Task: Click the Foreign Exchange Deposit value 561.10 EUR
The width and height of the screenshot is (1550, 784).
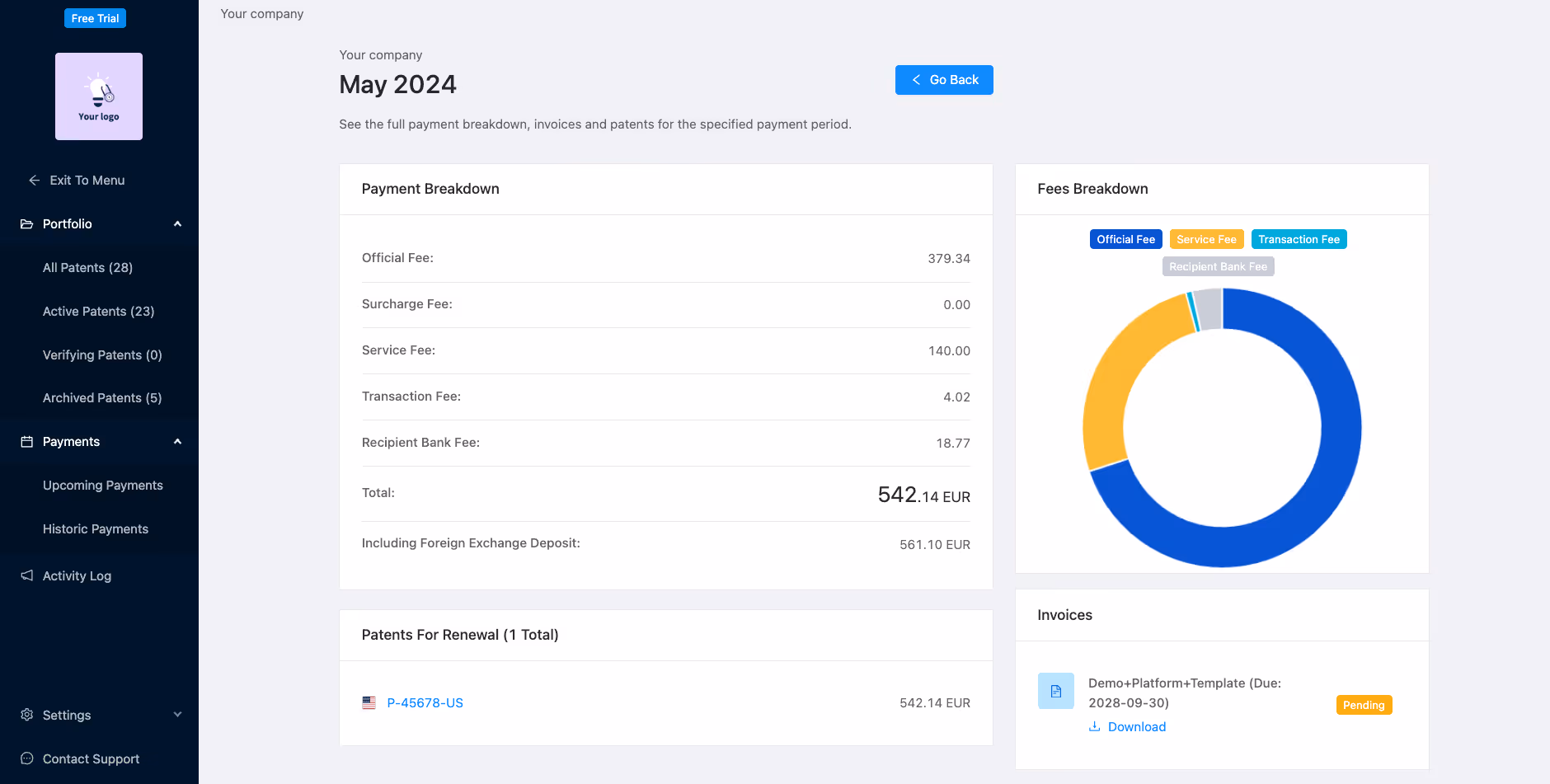Action: tap(935, 545)
